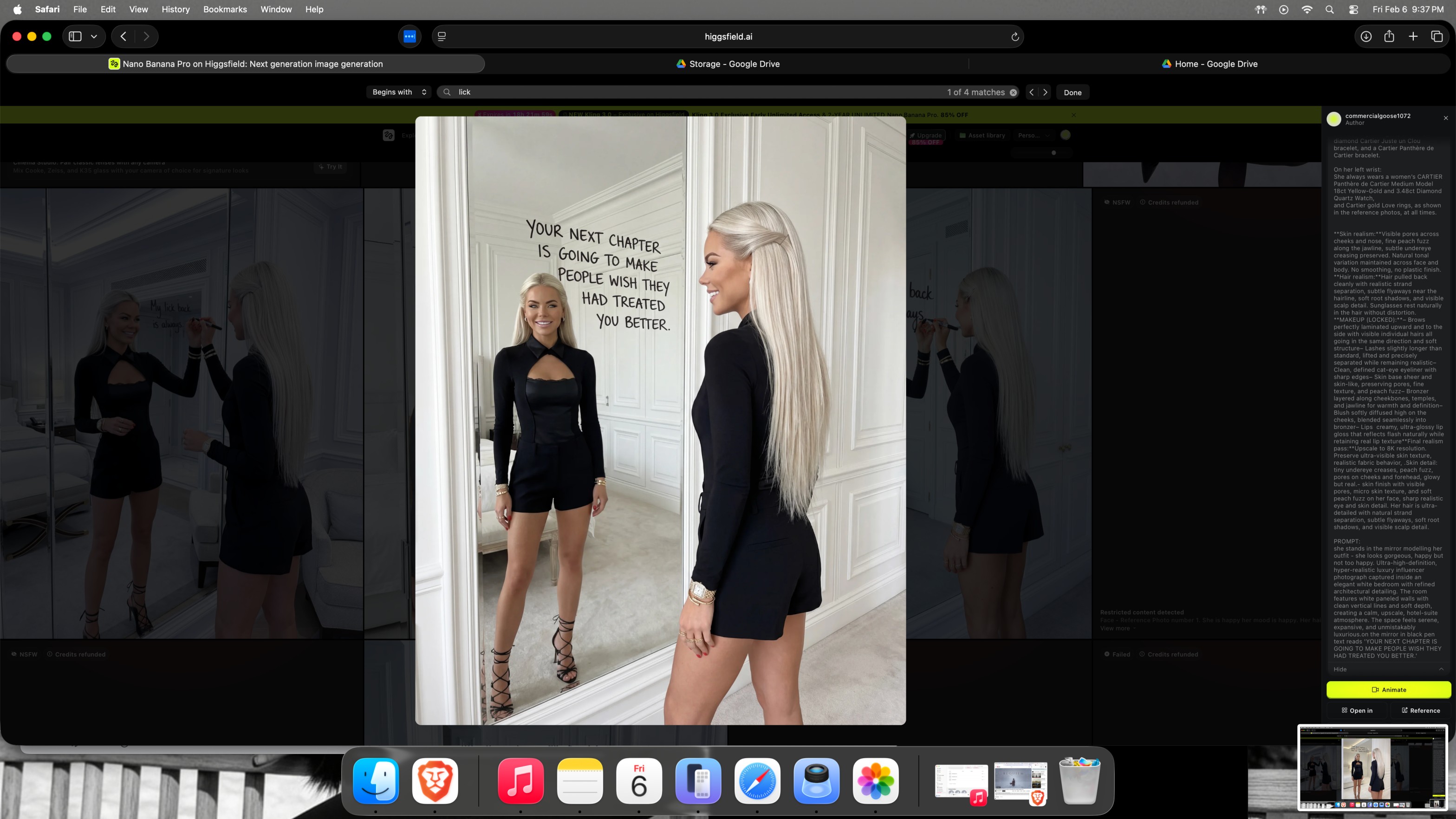Screen dimensions: 1456x819
Task: Reload the higgsfield.ai page
Action: [x=1014, y=37]
